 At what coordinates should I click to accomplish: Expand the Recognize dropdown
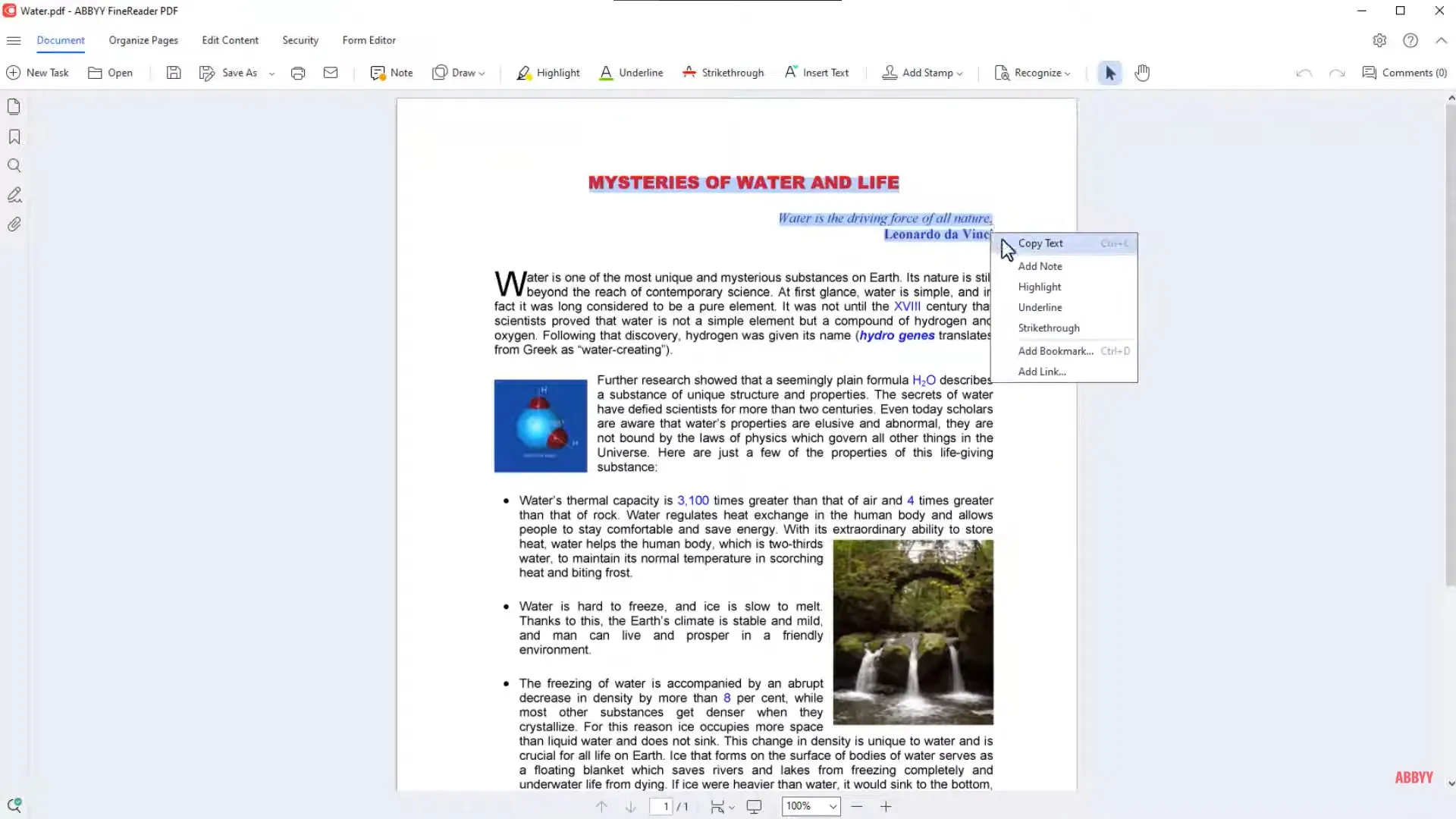(x=1067, y=73)
